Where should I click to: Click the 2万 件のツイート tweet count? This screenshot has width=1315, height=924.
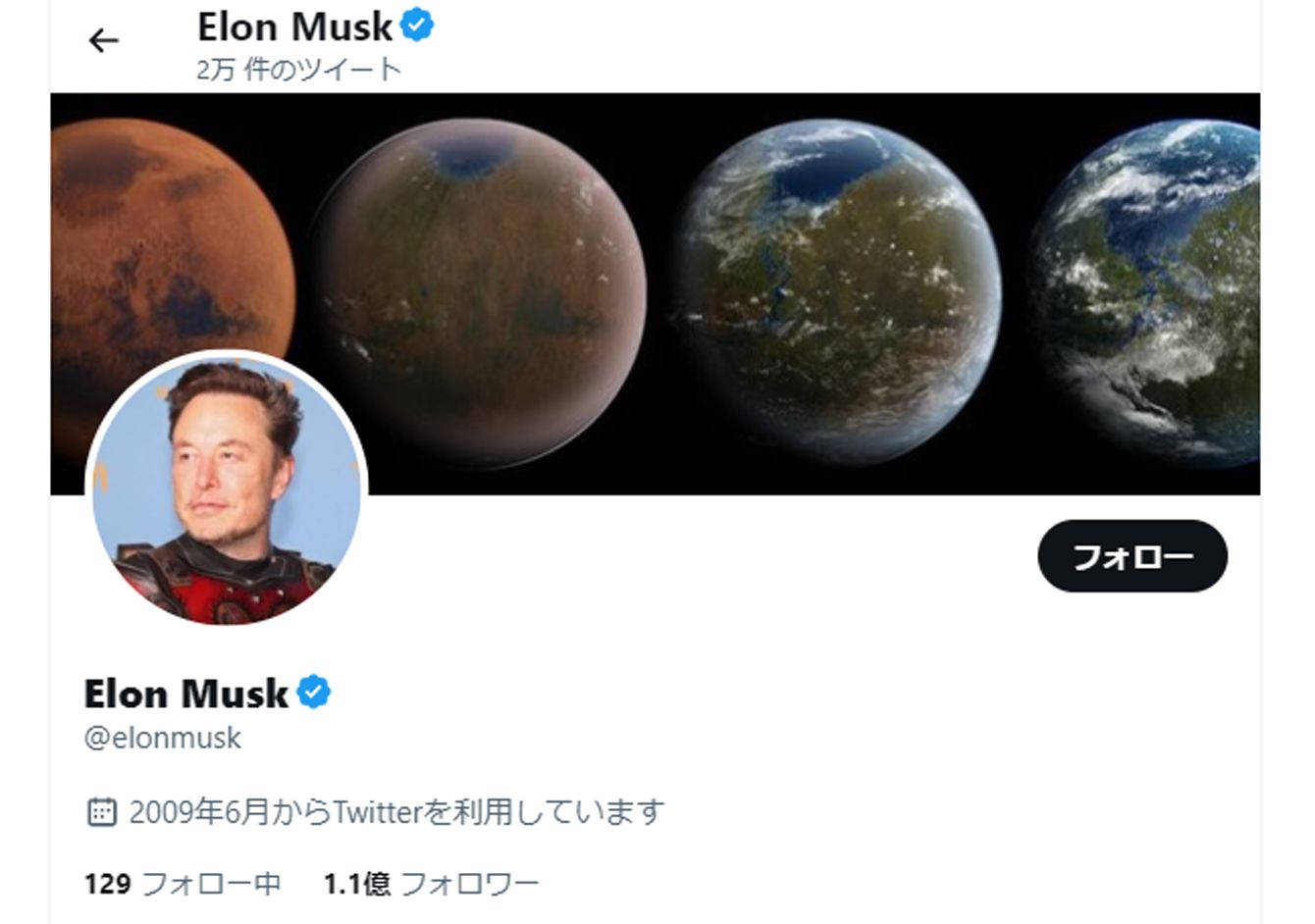coord(298,70)
